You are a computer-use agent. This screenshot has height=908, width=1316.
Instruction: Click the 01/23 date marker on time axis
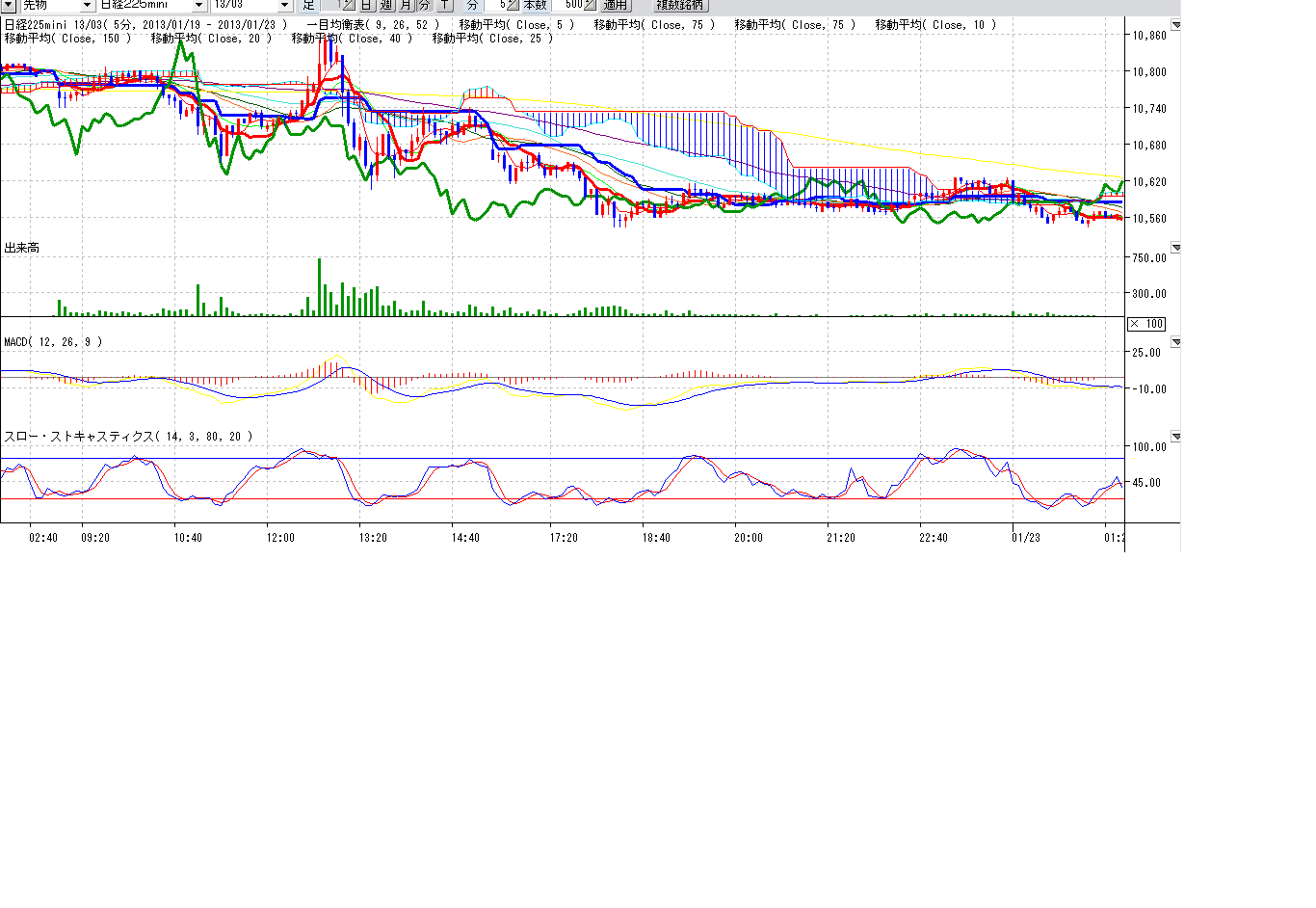(x=1025, y=538)
